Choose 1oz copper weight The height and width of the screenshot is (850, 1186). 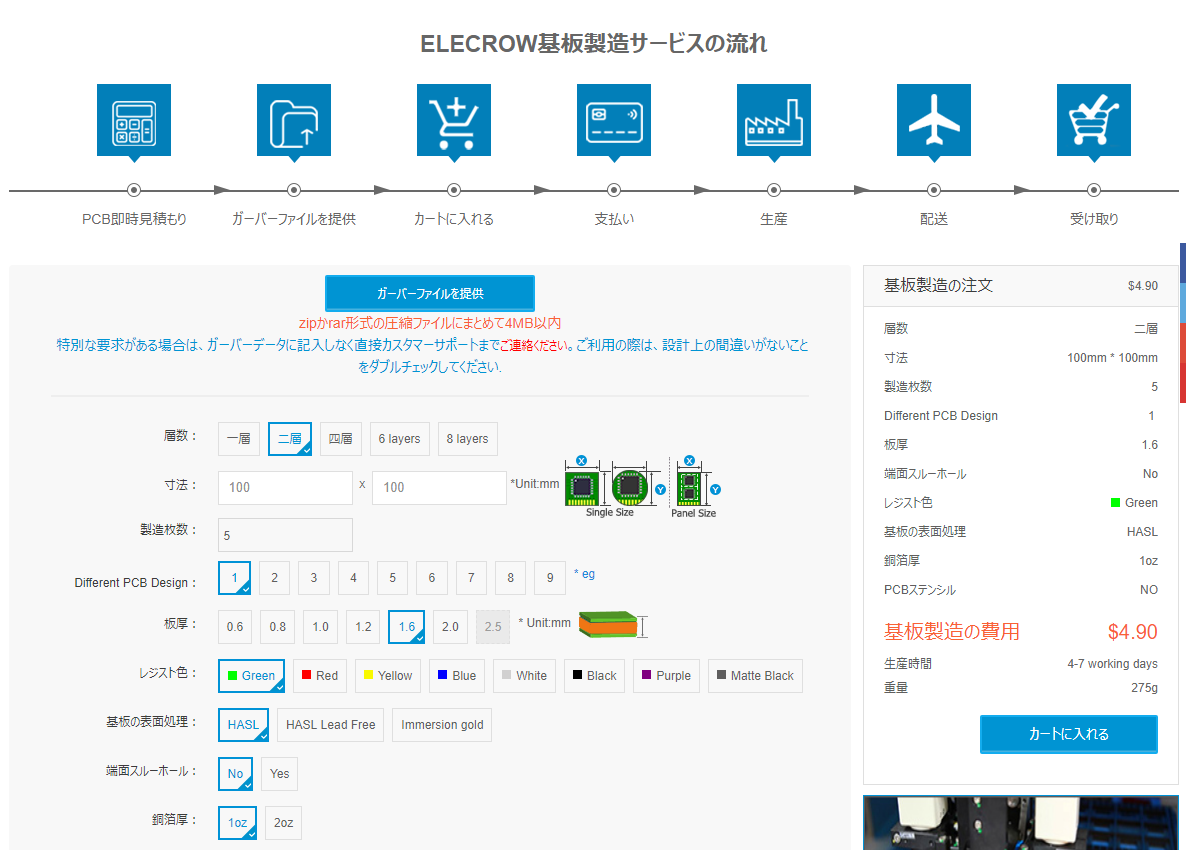tap(238, 823)
